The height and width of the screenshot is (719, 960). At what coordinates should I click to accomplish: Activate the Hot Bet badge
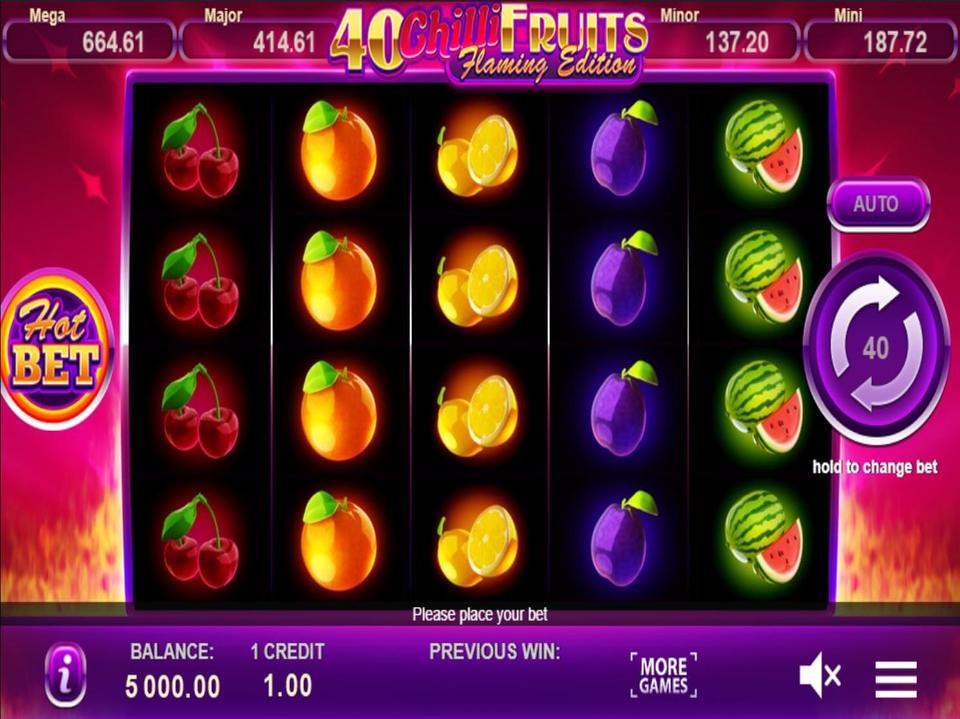(56, 348)
